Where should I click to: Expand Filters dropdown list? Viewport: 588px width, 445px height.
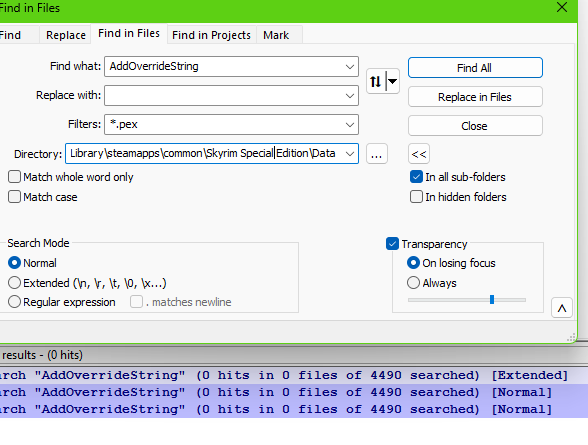(x=350, y=124)
